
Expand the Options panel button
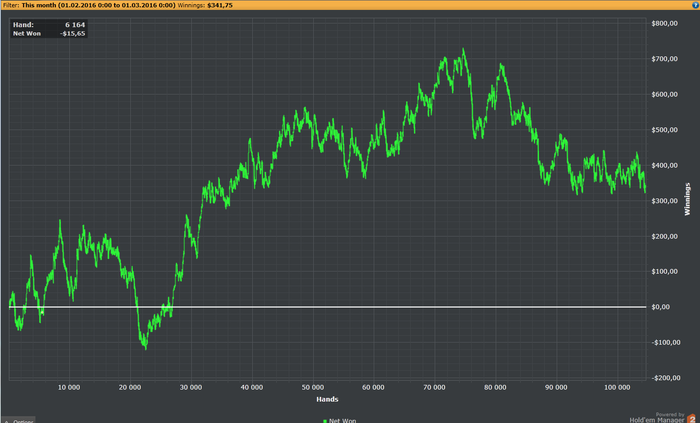click(18, 420)
